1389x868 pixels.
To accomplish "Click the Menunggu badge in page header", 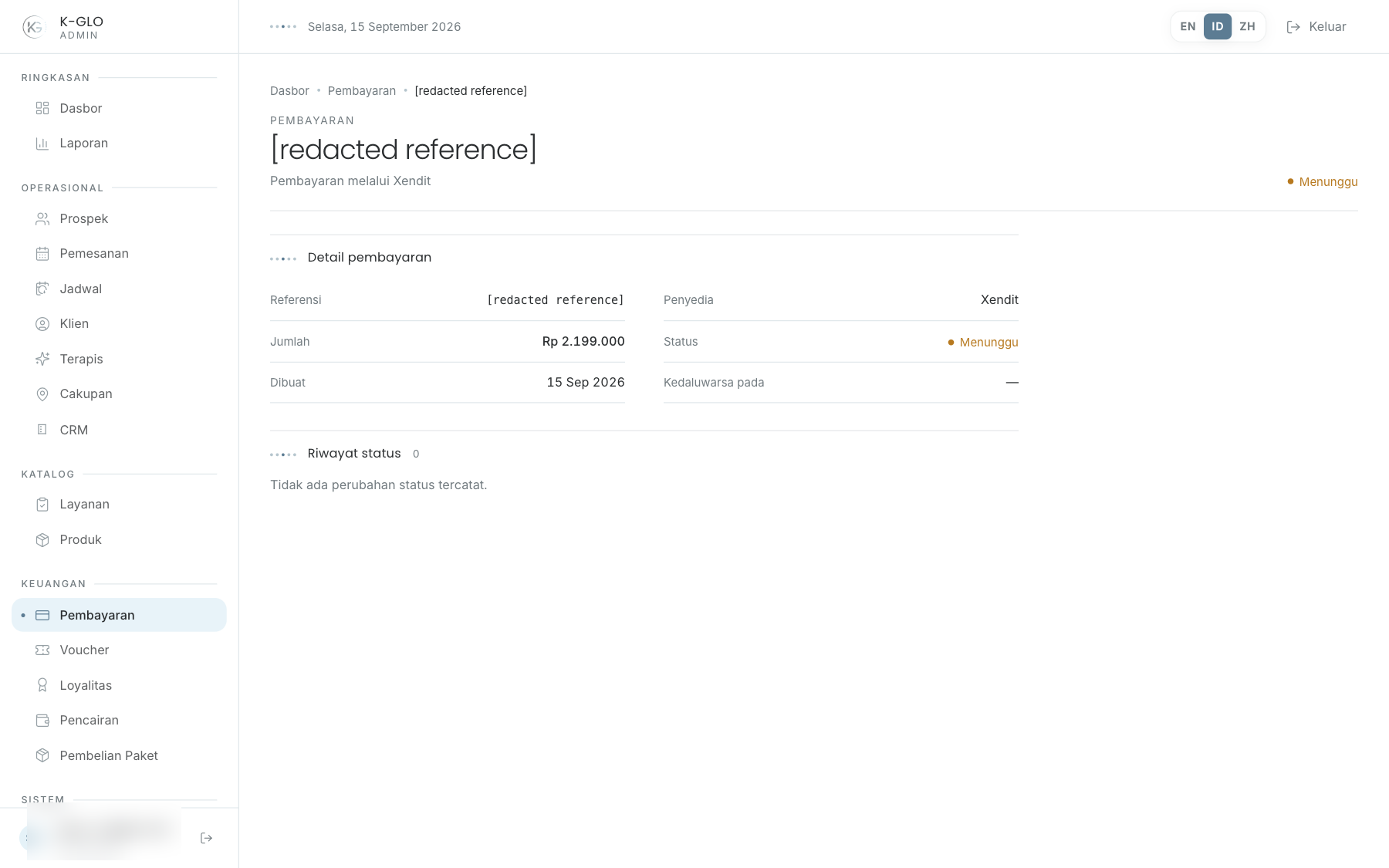I will pos(1323,181).
